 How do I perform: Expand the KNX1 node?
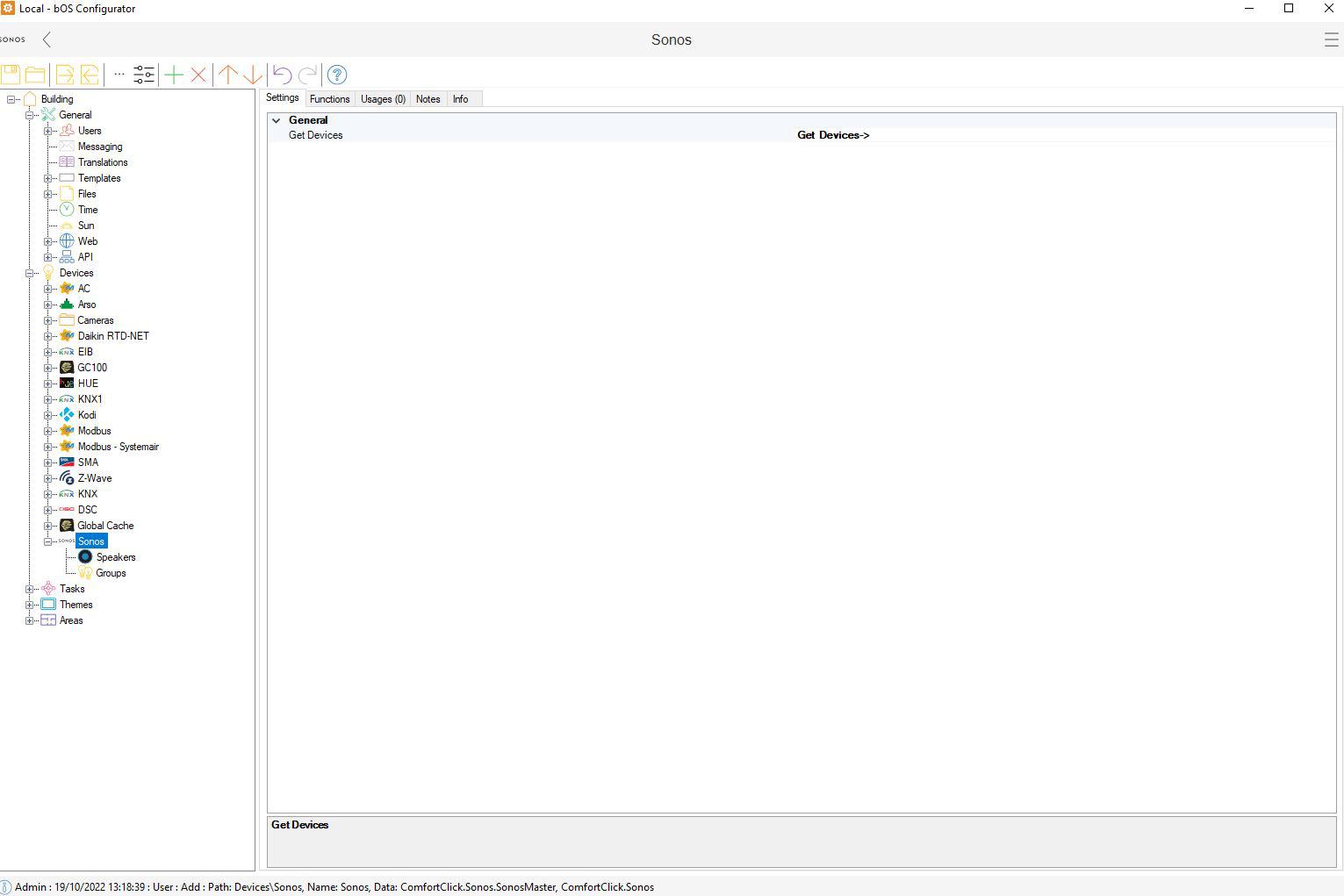(48, 399)
